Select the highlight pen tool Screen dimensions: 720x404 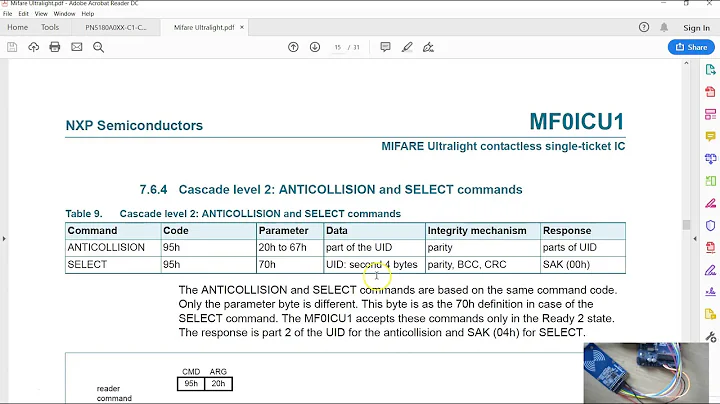407,47
